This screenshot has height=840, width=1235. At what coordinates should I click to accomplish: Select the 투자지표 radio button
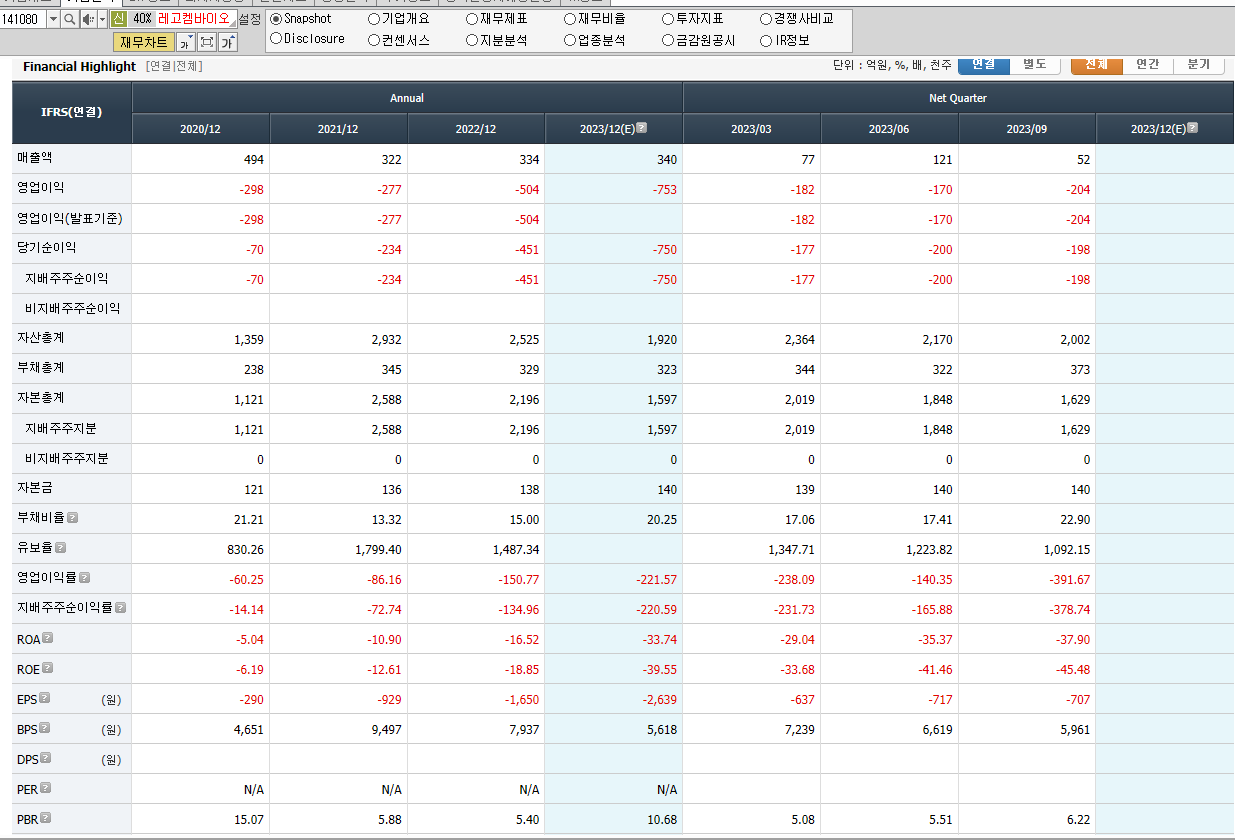(668, 19)
